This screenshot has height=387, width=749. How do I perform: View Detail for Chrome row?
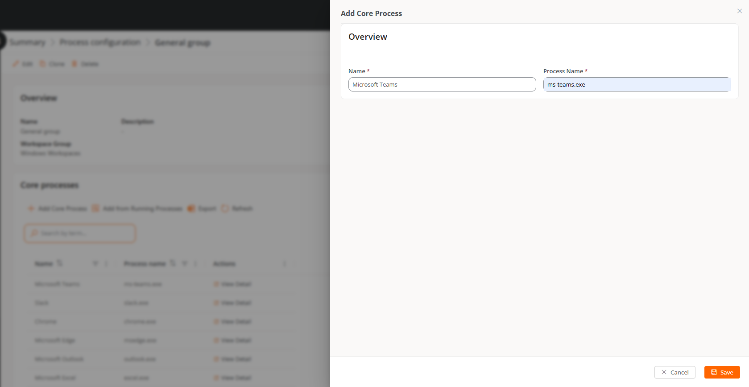(x=232, y=321)
